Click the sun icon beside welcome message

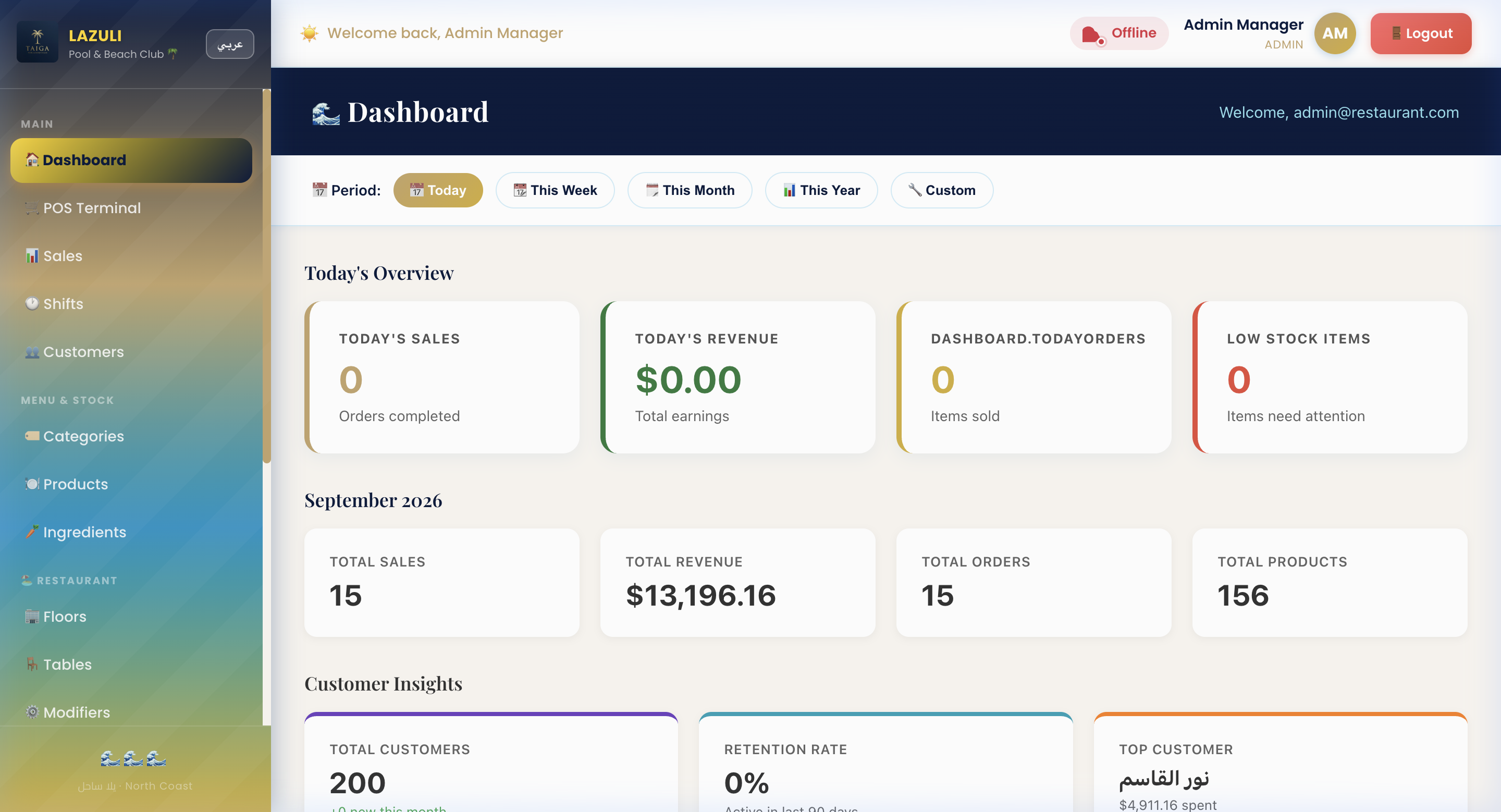(x=310, y=33)
